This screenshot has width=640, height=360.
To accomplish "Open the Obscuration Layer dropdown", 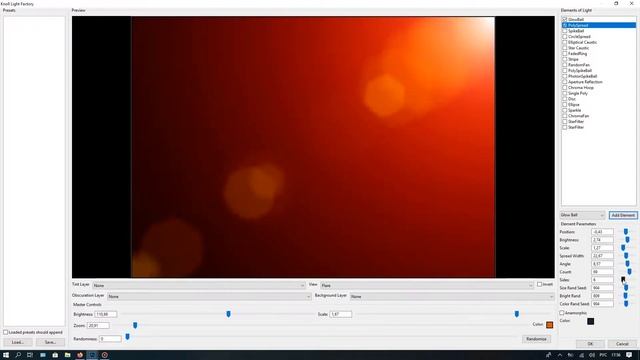I will (209, 296).
